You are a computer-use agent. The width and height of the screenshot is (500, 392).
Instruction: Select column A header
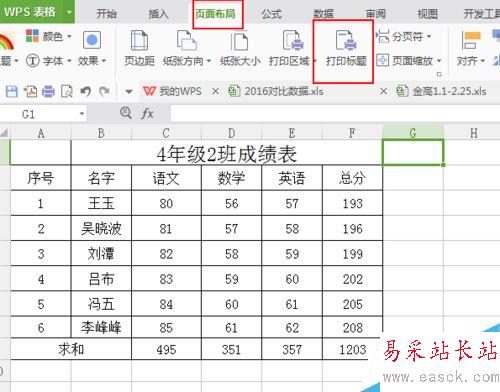41,134
